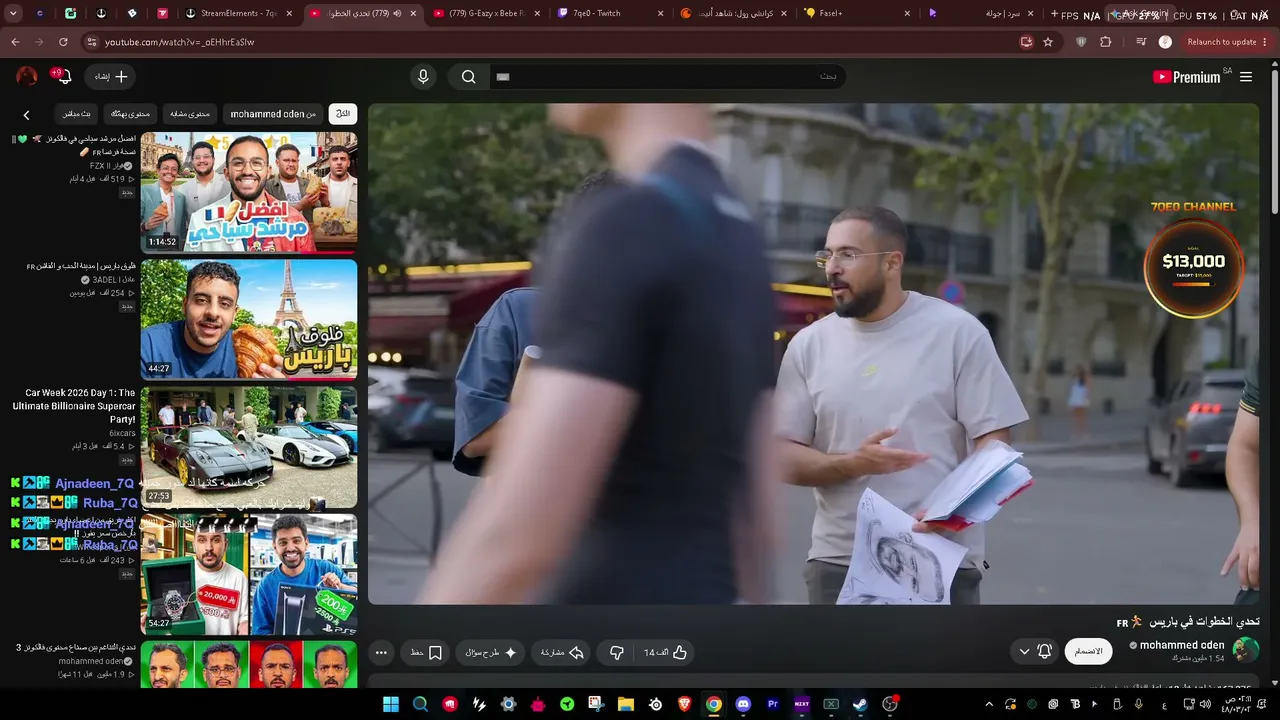Select the 'بث مباشر' filter chip
1280x720 pixels.
pos(76,114)
